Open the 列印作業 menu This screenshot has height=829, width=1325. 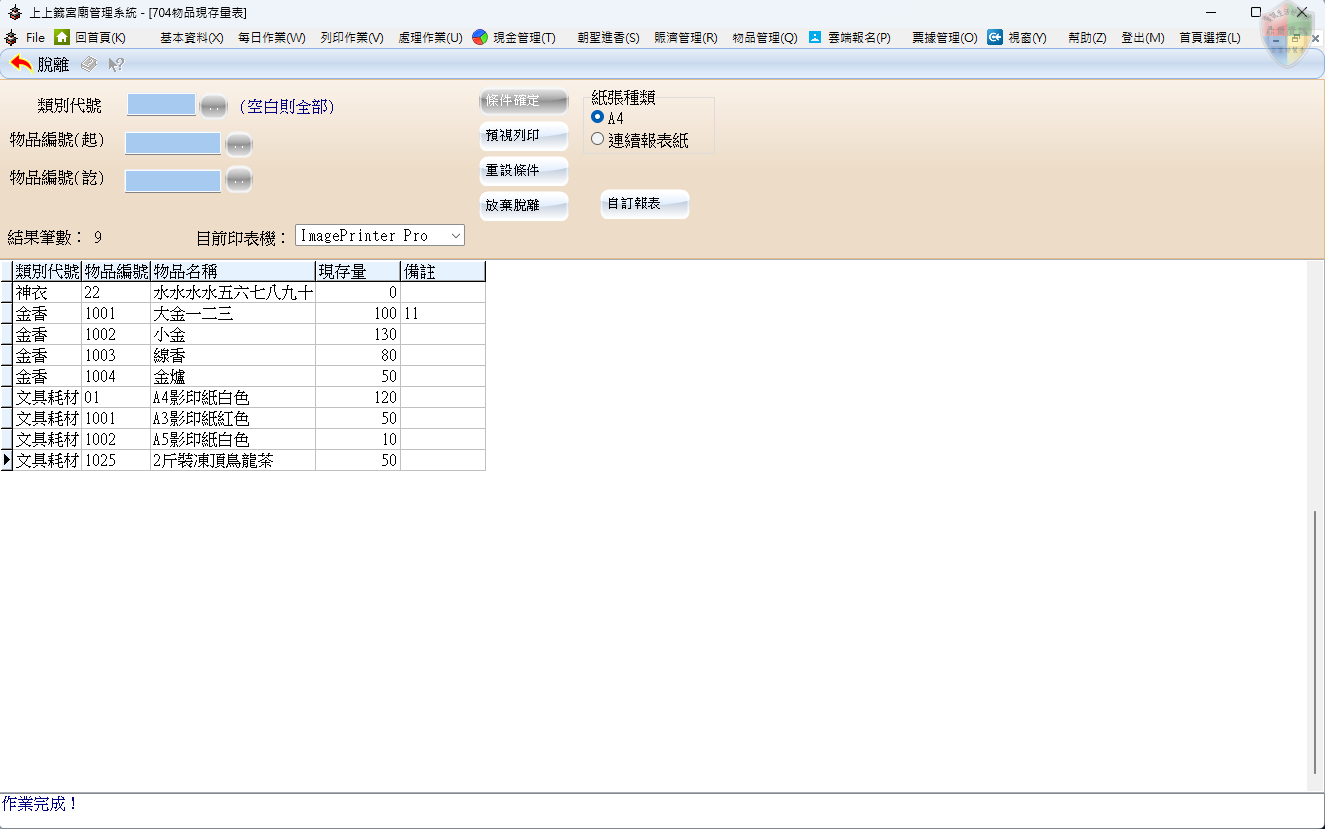pos(352,37)
